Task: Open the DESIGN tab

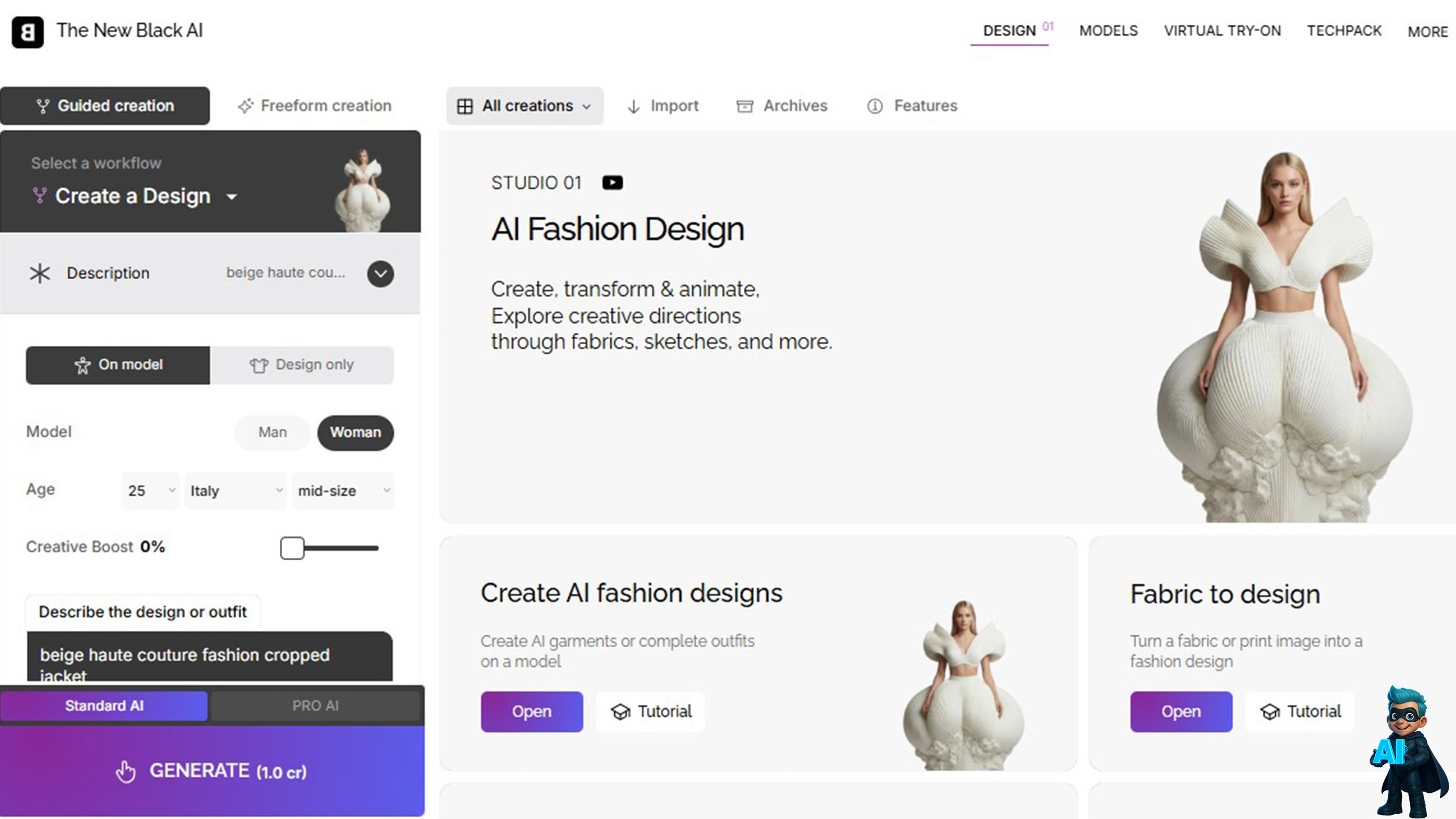Action: point(1010,31)
